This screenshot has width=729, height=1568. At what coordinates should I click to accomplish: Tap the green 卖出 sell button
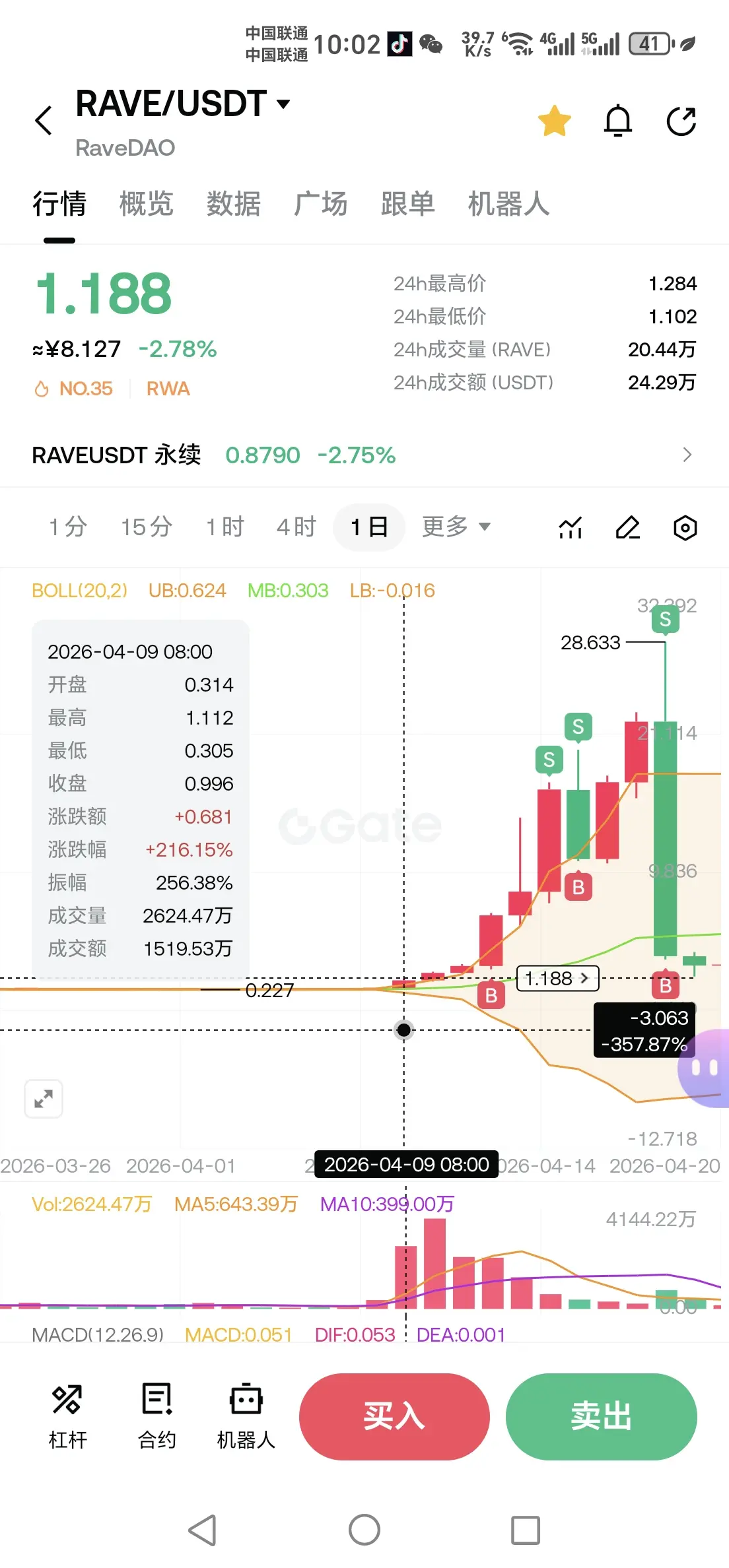pos(601,1417)
